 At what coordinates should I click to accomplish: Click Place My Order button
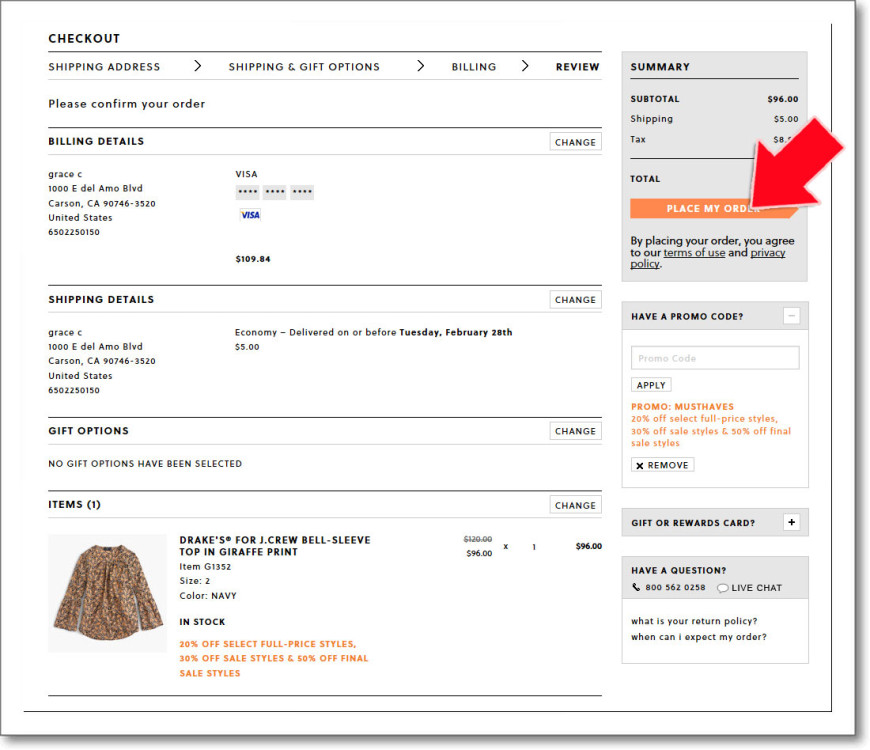pyautogui.click(x=714, y=209)
